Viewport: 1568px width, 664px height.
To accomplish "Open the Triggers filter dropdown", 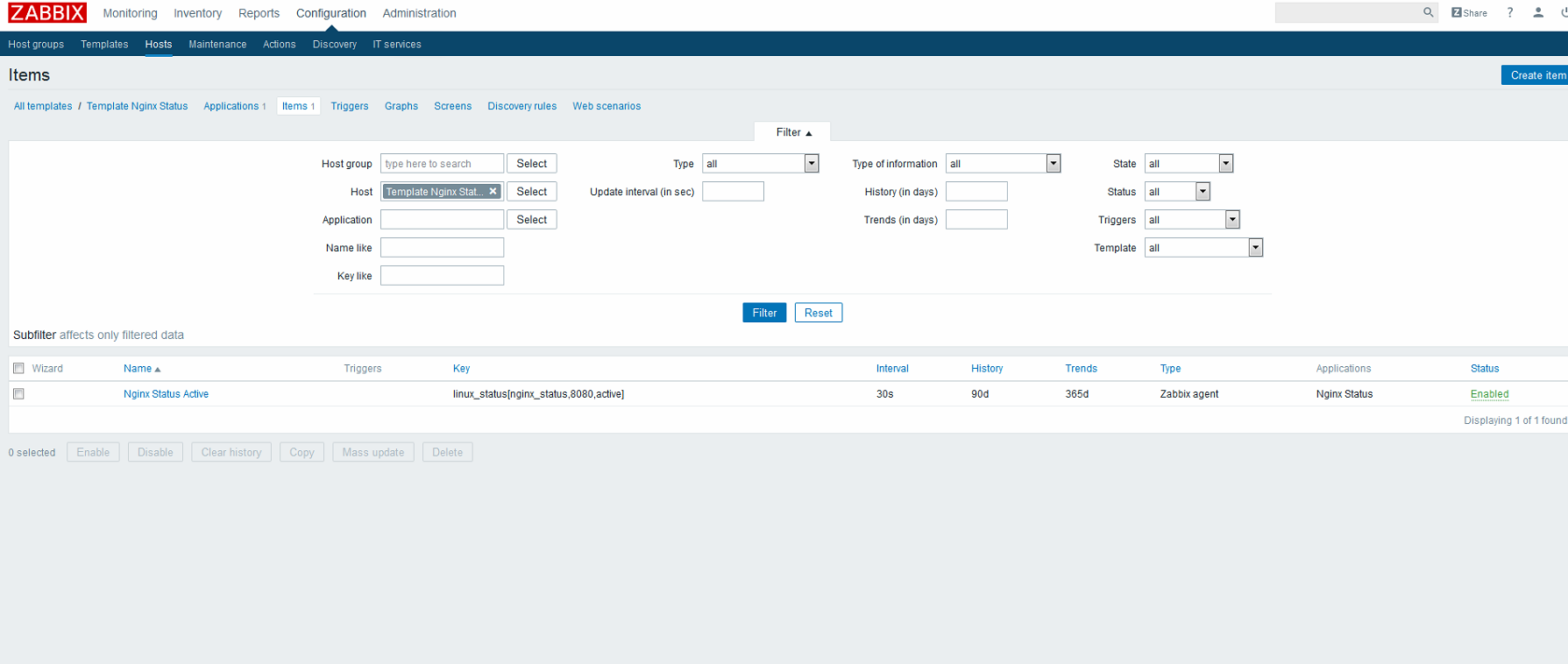I will point(1192,220).
